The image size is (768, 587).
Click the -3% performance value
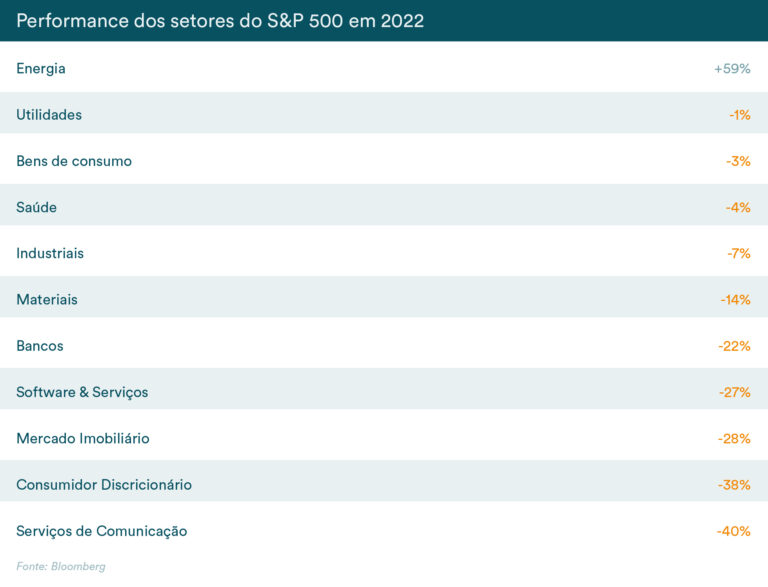point(738,161)
